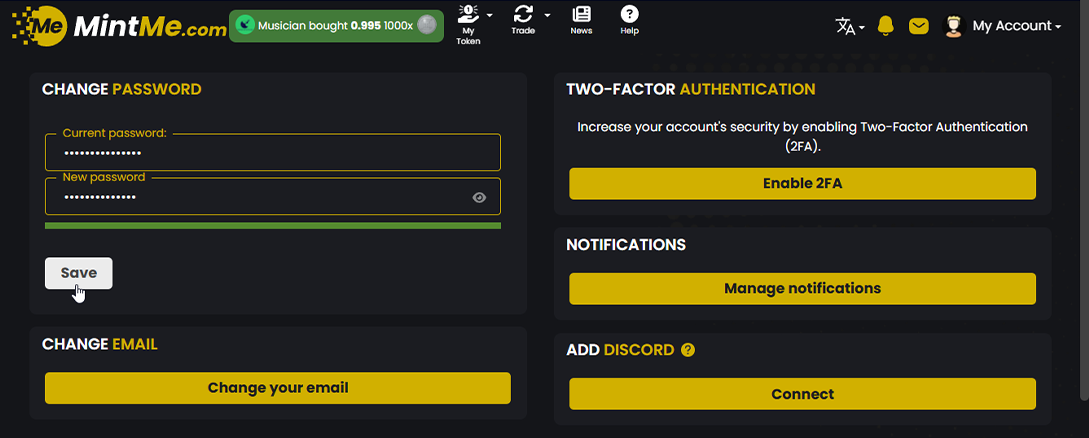Expand the Trade dropdown arrow

[547, 15]
